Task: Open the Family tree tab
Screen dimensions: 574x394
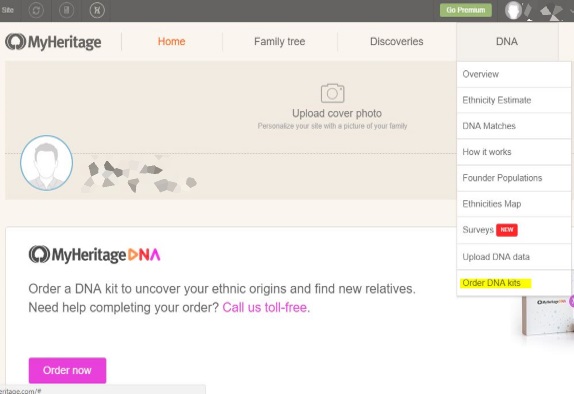Action: click(x=280, y=41)
